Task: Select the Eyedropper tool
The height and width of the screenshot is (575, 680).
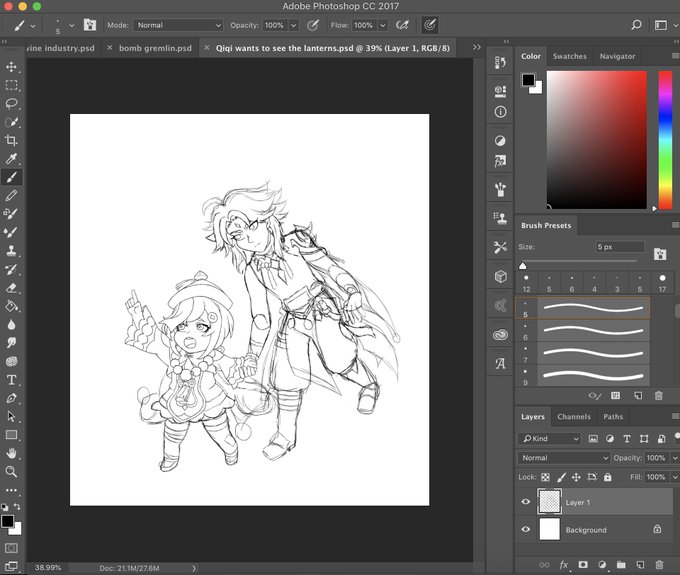Action: [x=11, y=159]
